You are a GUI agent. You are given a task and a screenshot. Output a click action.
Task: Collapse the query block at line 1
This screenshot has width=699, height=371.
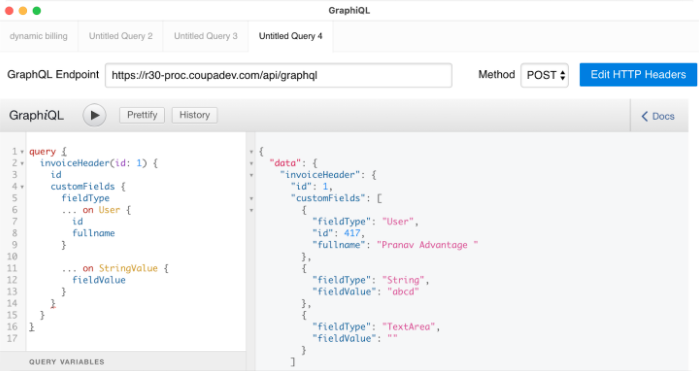coord(22,152)
